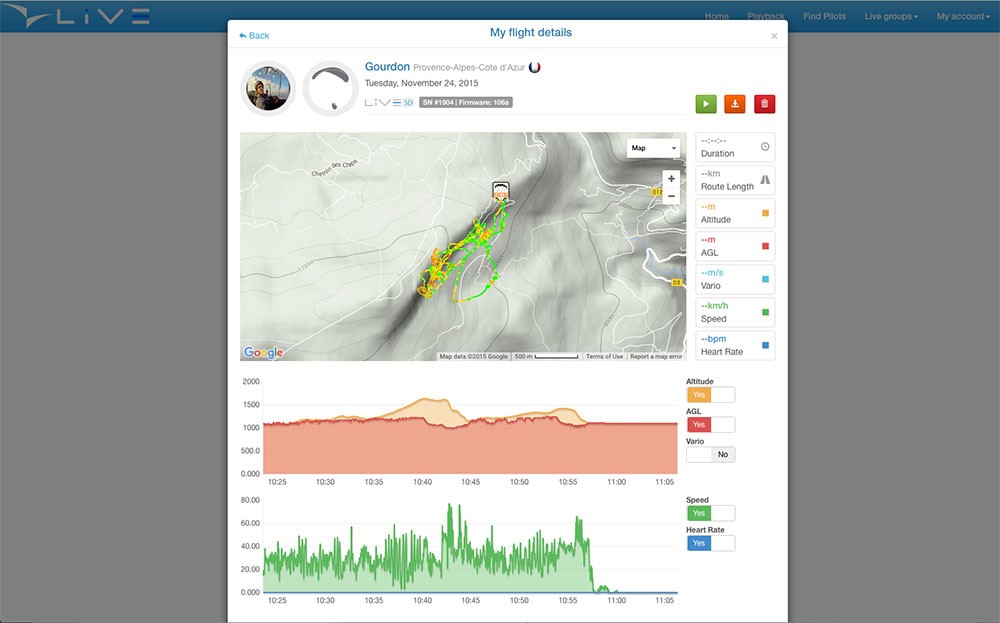Open the Find Pilots page
This screenshot has height=623, width=1000.
(824, 16)
